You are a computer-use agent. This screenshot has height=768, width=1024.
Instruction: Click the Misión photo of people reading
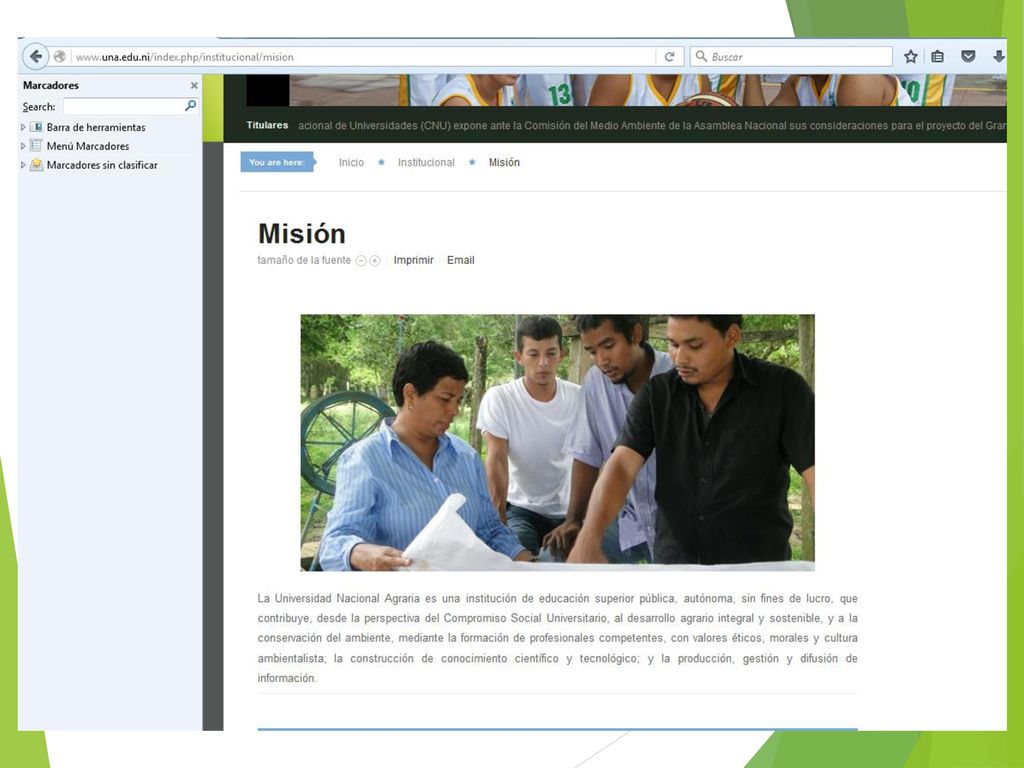pyautogui.click(x=557, y=443)
